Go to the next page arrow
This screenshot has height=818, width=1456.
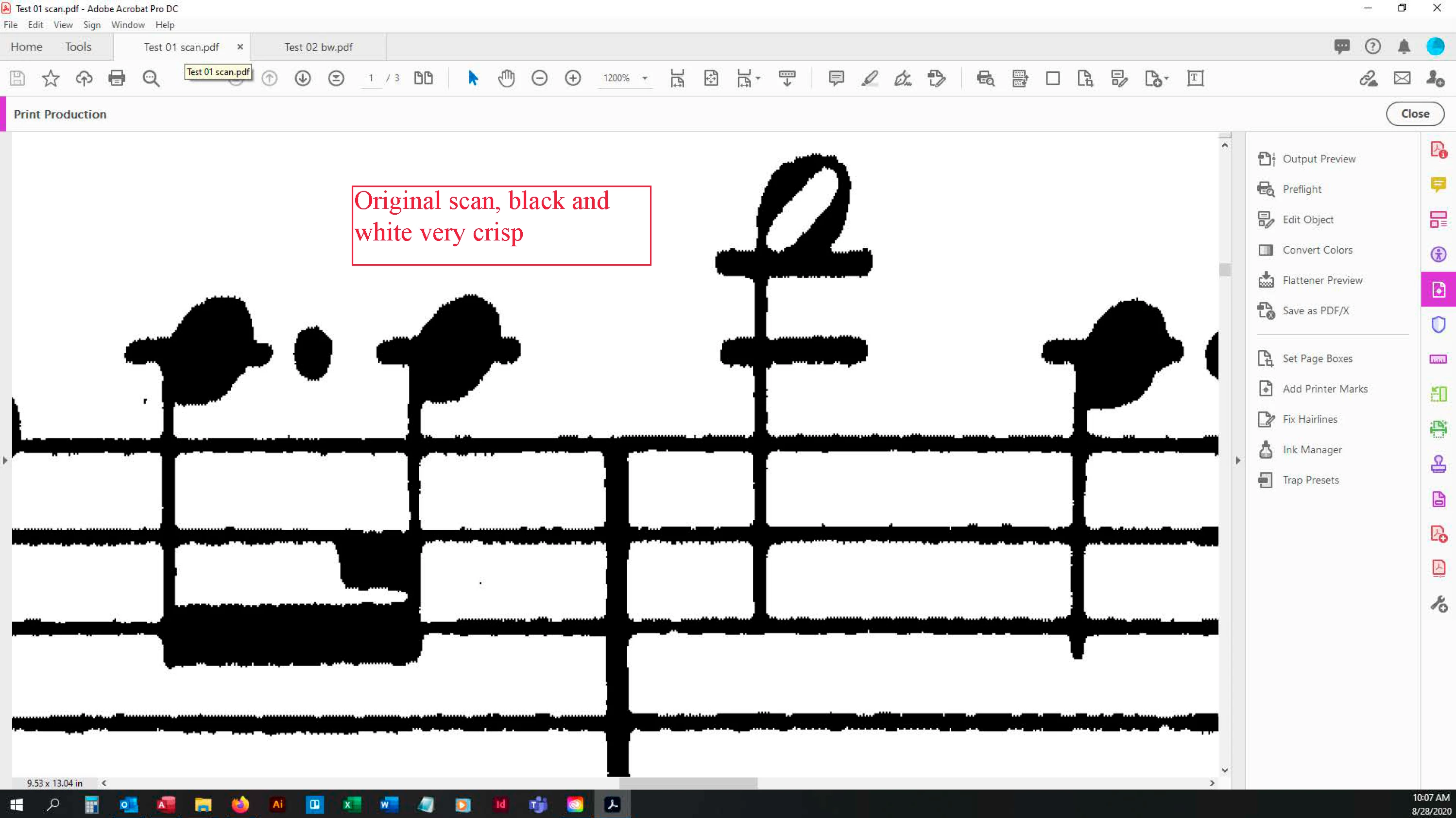pyautogui.click(x=302, y=78)
